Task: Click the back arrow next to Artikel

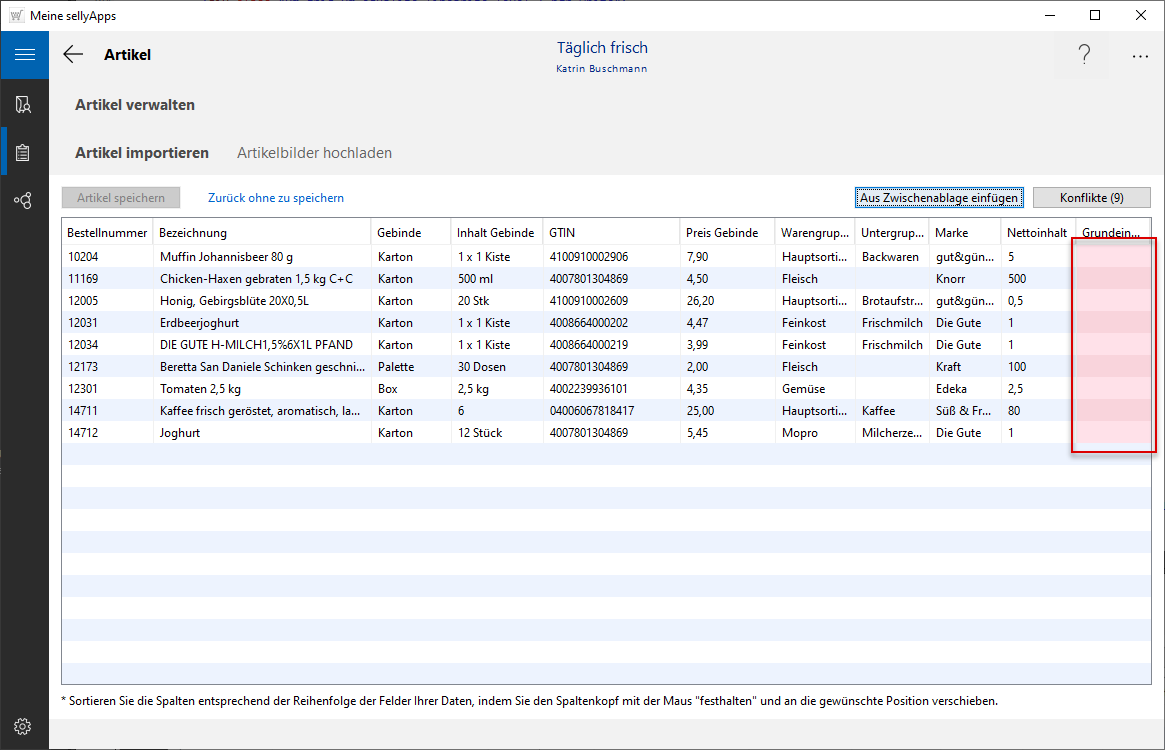Action: click(73, 55)
